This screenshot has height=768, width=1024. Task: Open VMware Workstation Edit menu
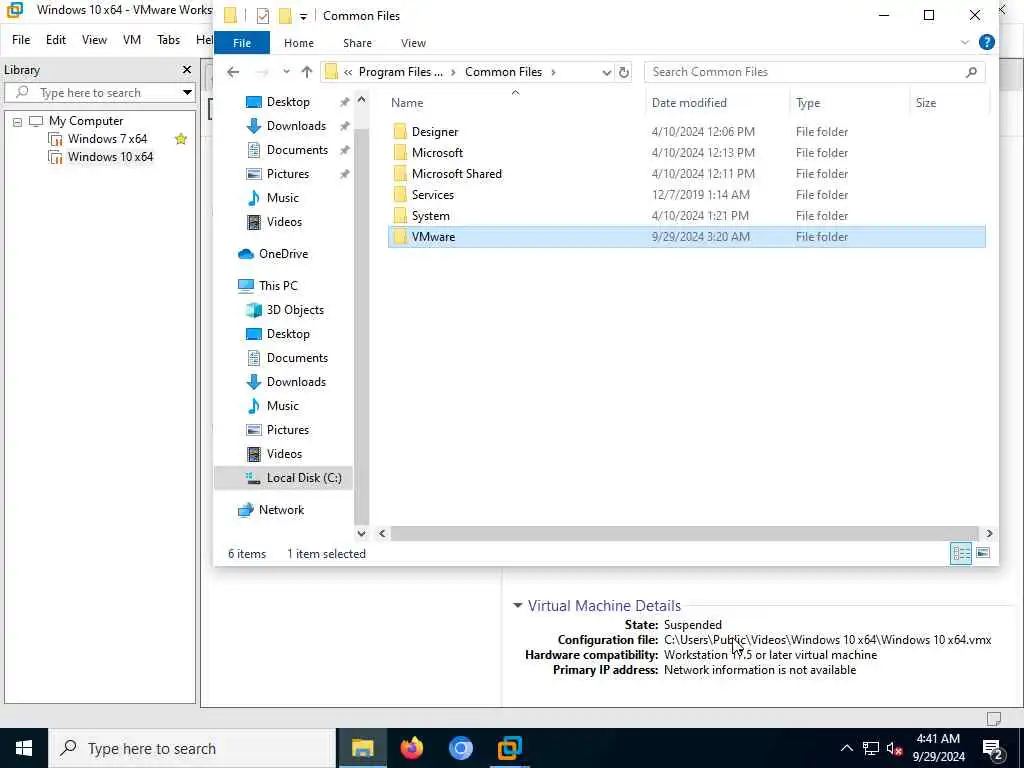pos(56,40)
